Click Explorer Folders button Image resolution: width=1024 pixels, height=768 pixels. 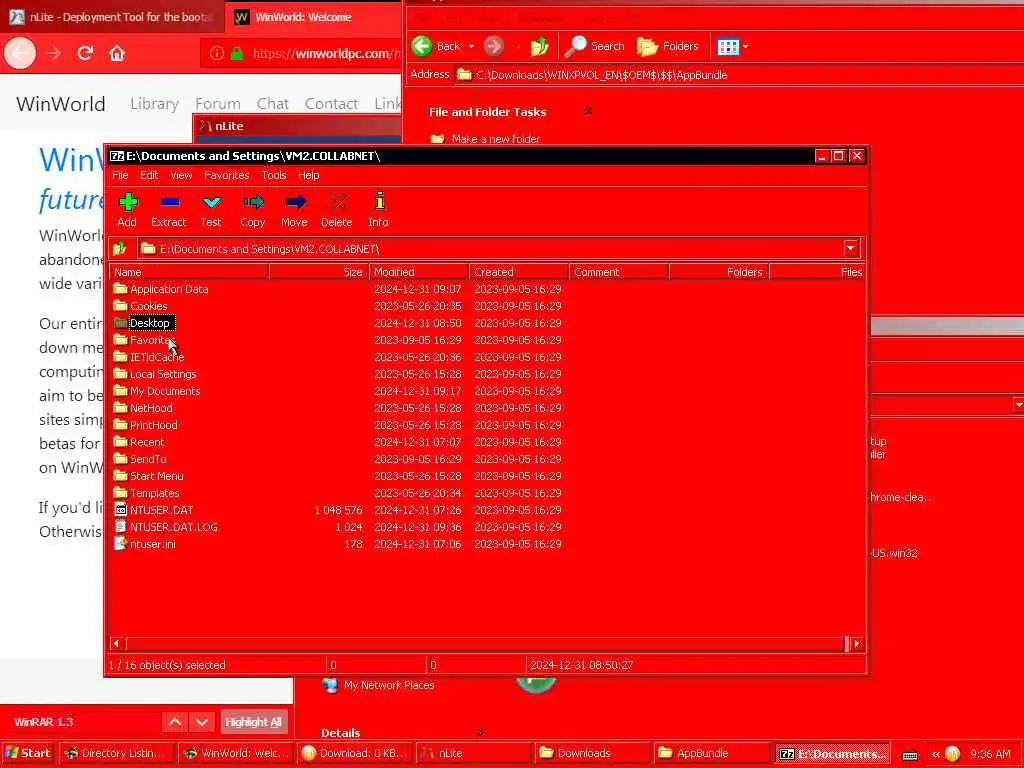[668, 46]
